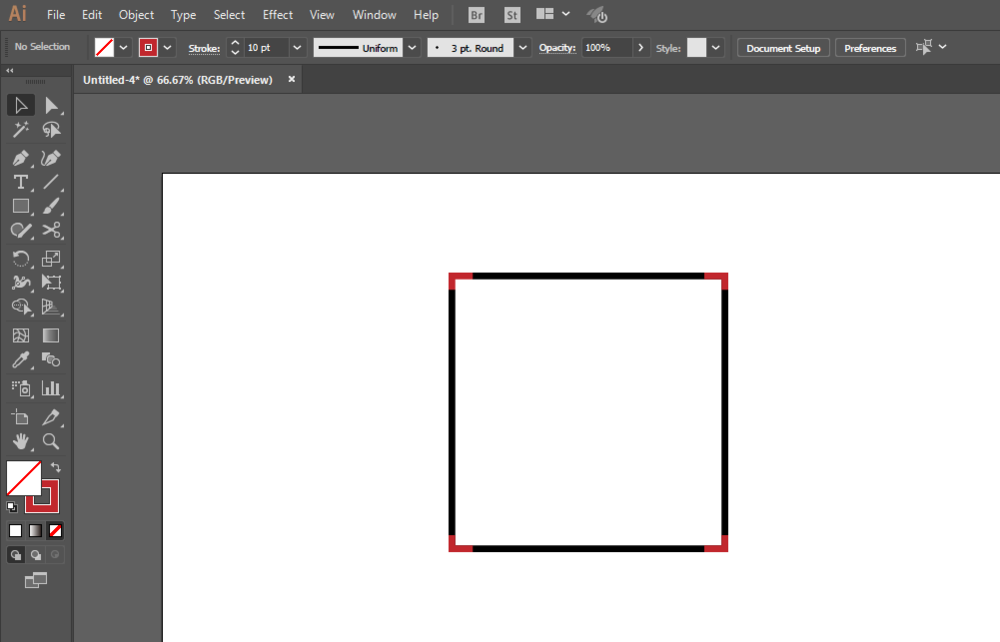
Task: Click the stroke color swatch in control bar
Action: [x=148, y=47]
